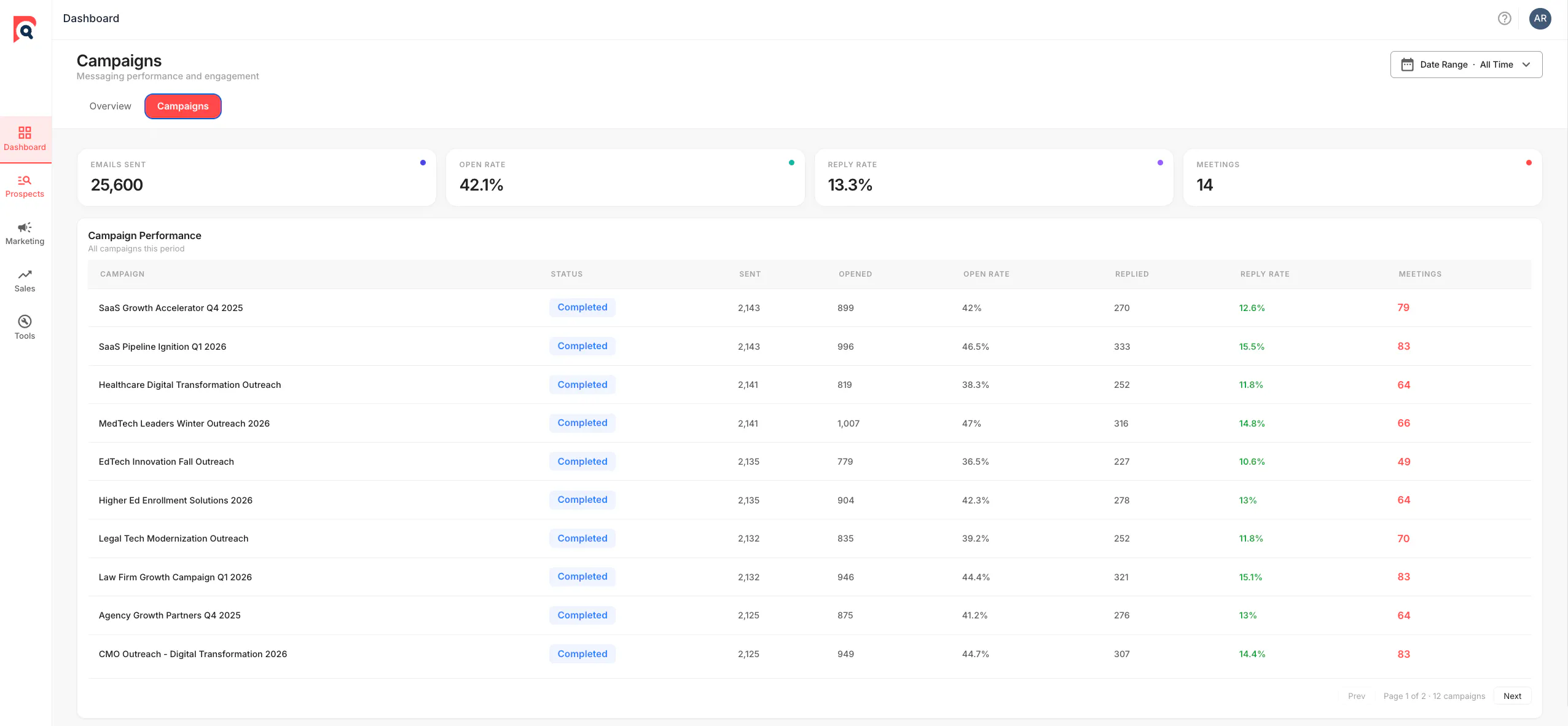Click the blue dot on Emails Sent card
This screenshot has height=726, width=1568.
point(423,163)
